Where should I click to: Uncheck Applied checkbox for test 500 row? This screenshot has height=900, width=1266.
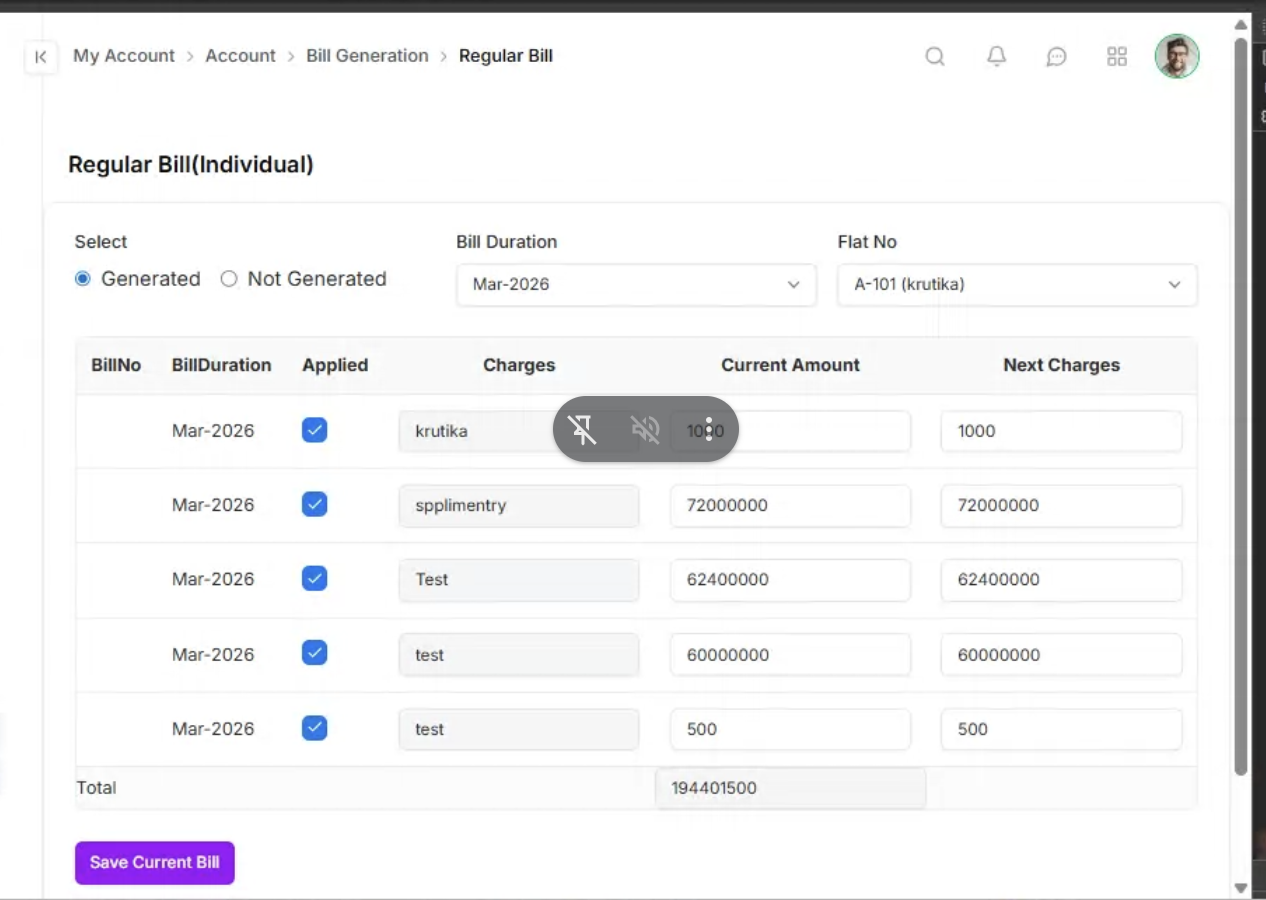(314, 727)
